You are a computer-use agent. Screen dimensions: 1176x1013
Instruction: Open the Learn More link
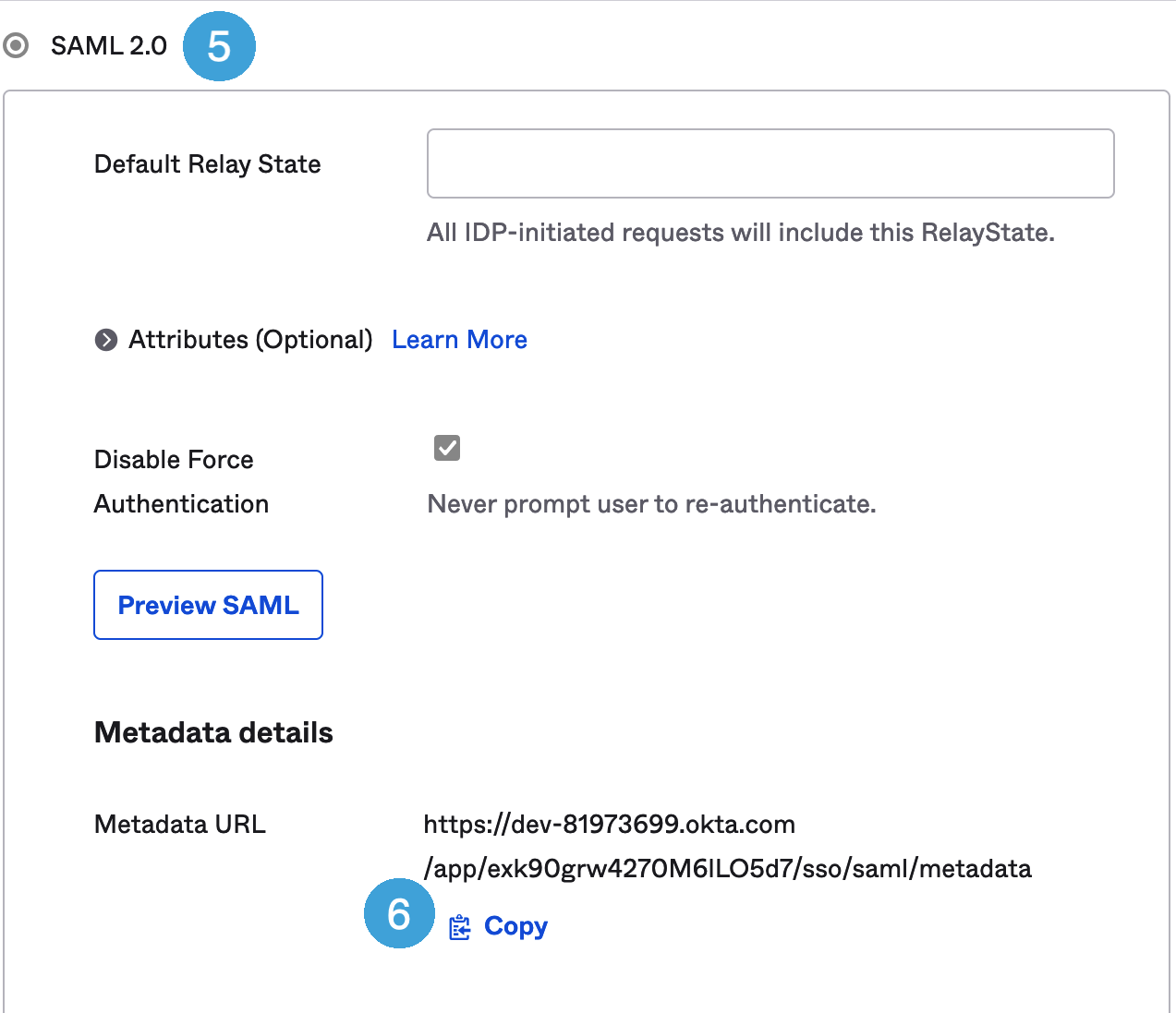[x=459, y=340]
